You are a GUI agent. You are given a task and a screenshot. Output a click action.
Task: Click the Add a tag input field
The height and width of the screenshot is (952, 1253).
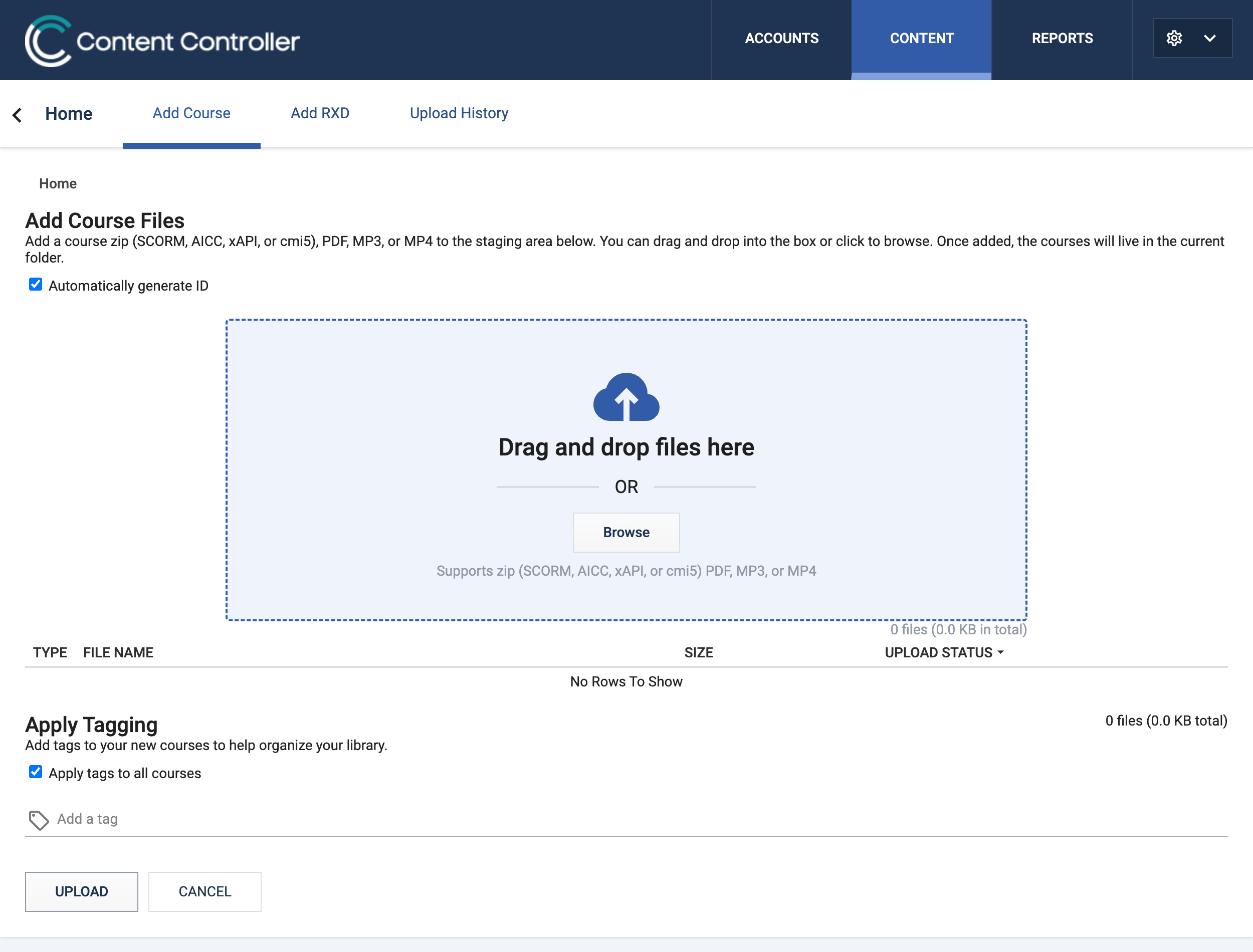pos(623,819)
